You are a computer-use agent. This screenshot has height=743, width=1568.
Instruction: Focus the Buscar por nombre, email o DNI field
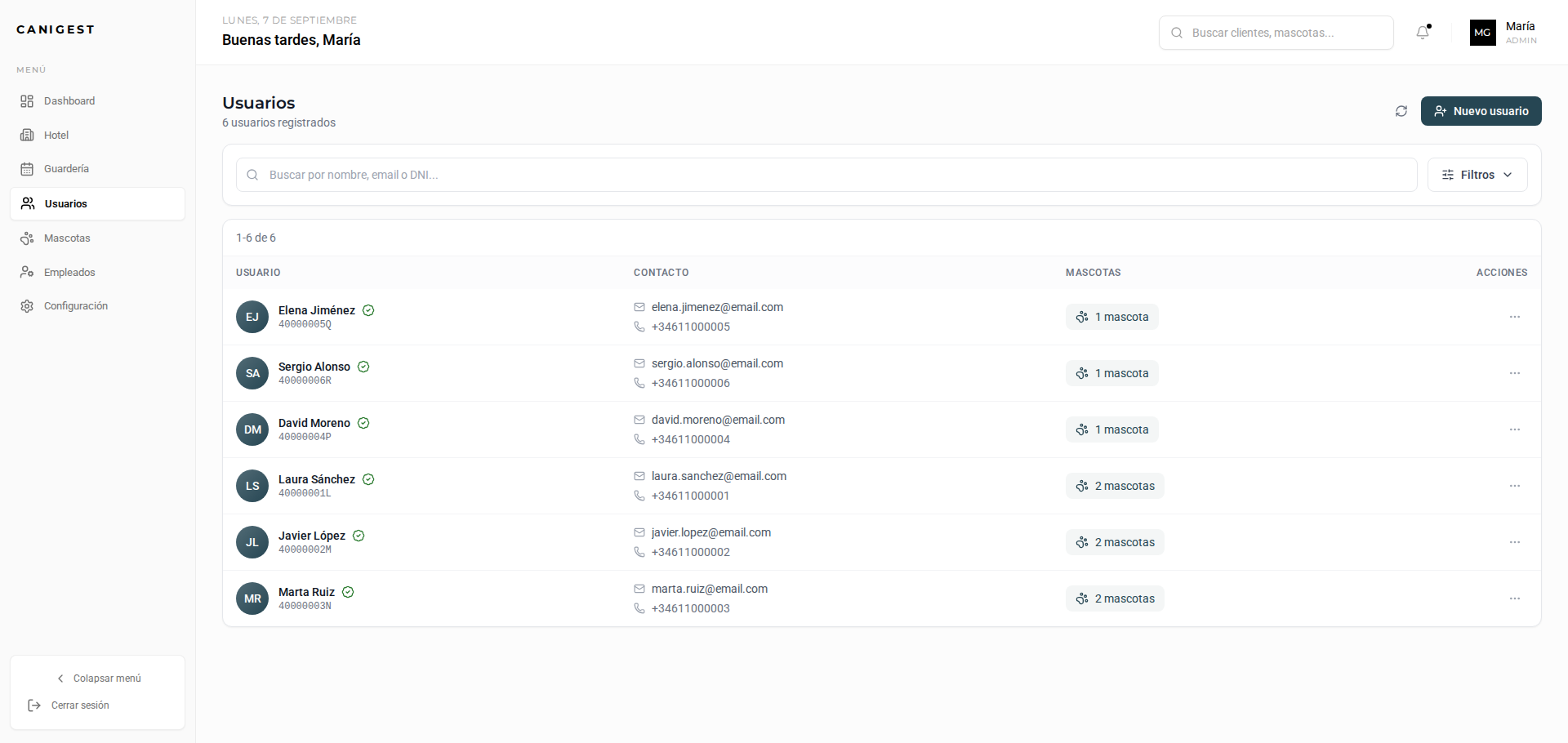(826, 175)
